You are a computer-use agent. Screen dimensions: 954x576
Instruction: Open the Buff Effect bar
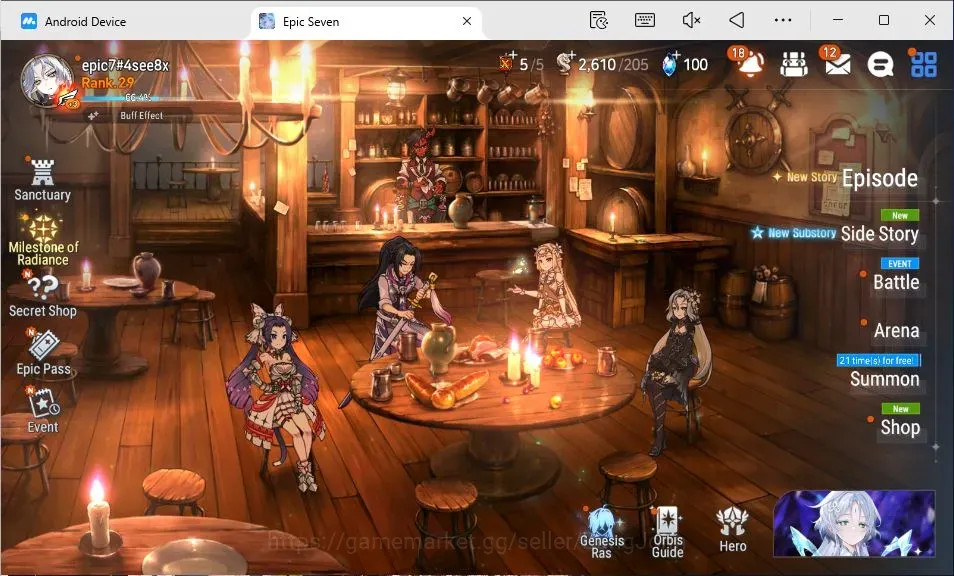click(x=140, y=115)
